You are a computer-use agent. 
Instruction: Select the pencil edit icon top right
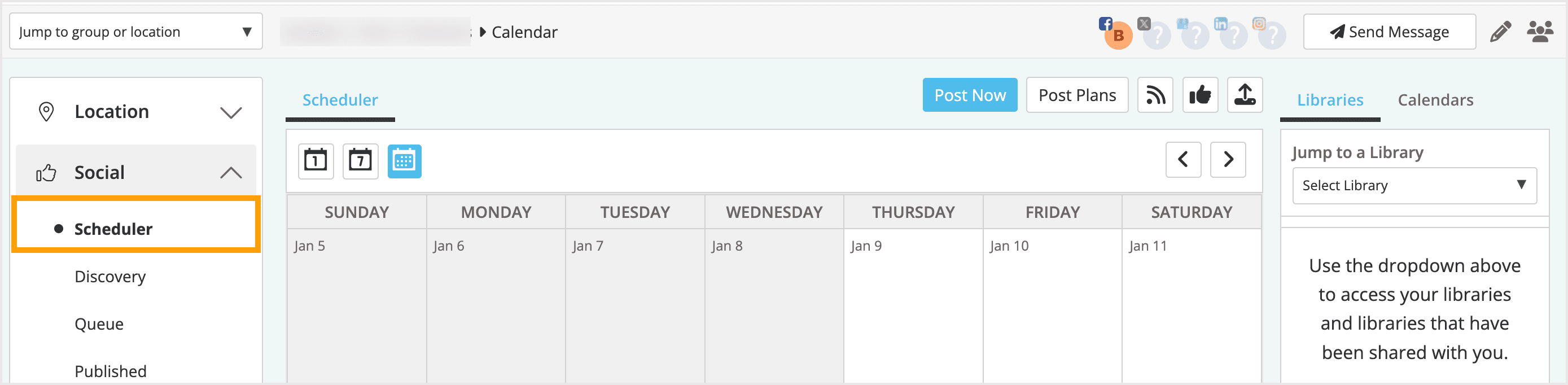click(1500, 31)
